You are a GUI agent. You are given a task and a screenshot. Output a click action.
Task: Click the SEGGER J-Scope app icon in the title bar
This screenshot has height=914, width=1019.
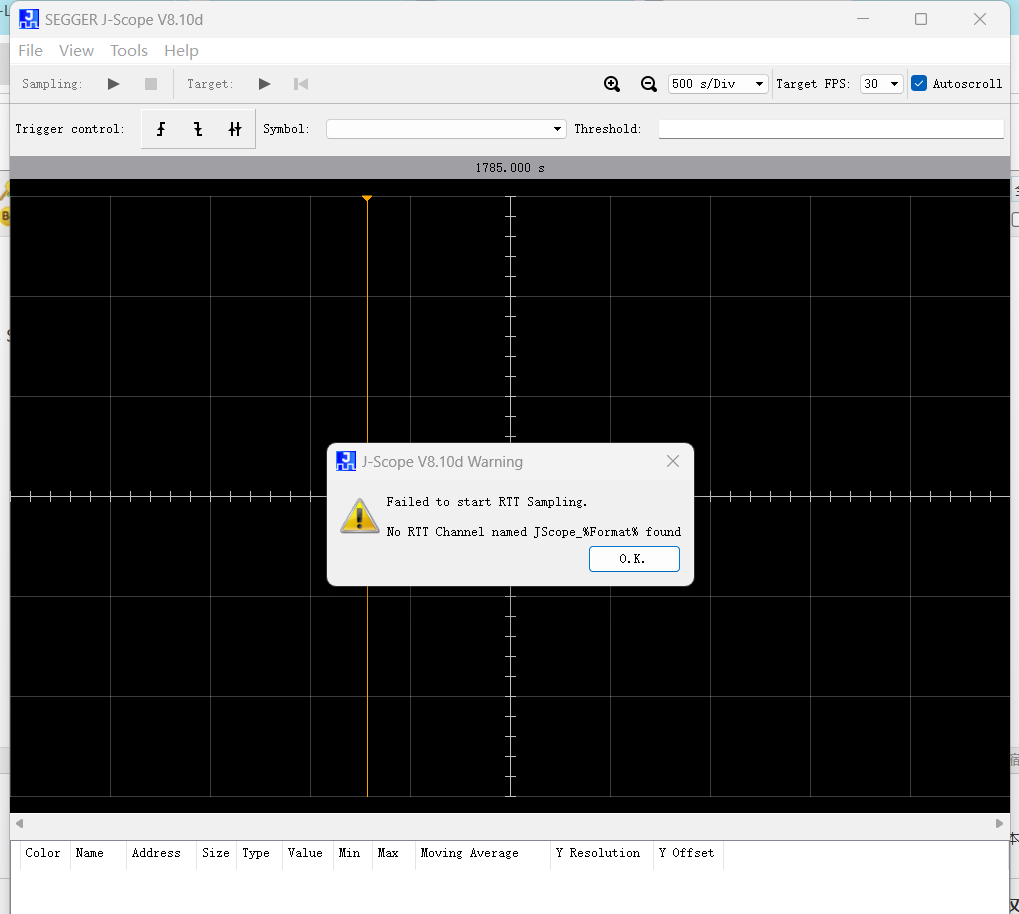point(29,20)
